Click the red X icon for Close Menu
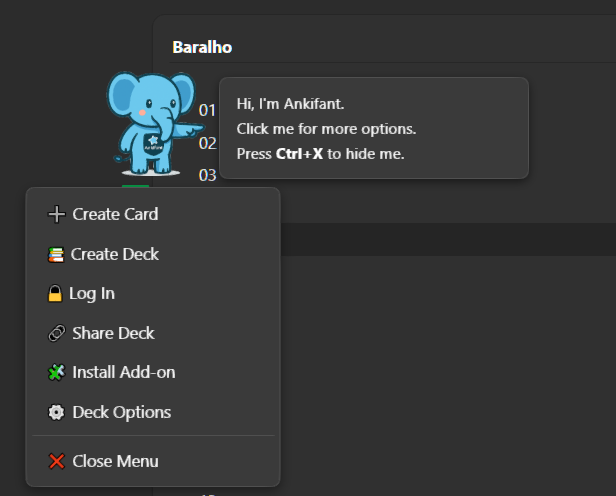 click(x=56, y=461)
